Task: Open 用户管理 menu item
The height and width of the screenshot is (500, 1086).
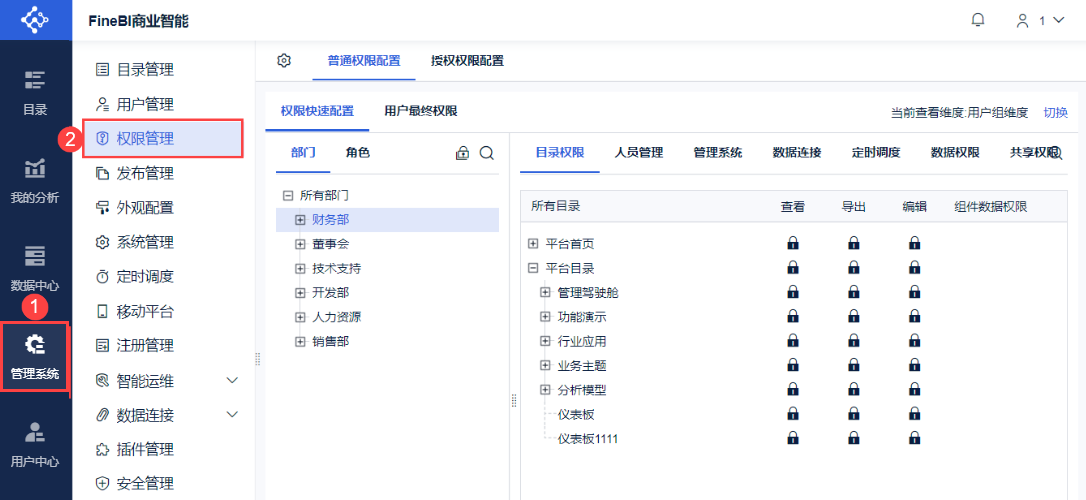Action: tap(144, 104)
